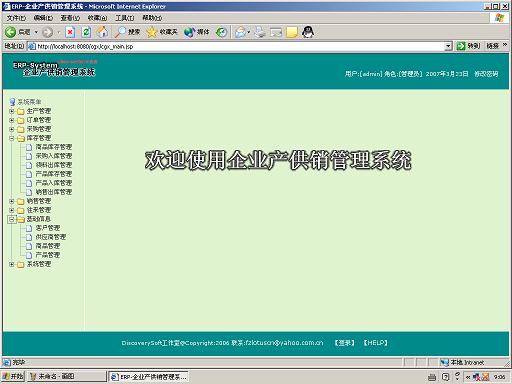Click the 修改密码 link in header
Viewport: 512px width, 384px height.
(x=486, y=74)
